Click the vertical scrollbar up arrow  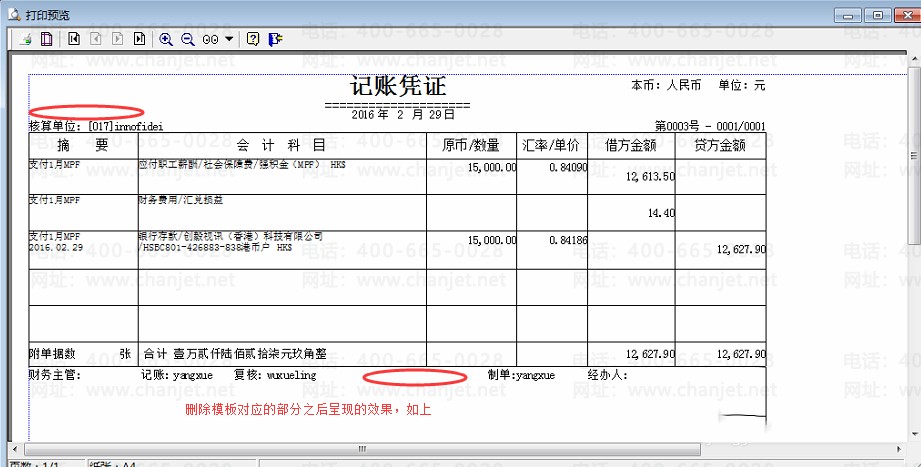pos(914,58)
